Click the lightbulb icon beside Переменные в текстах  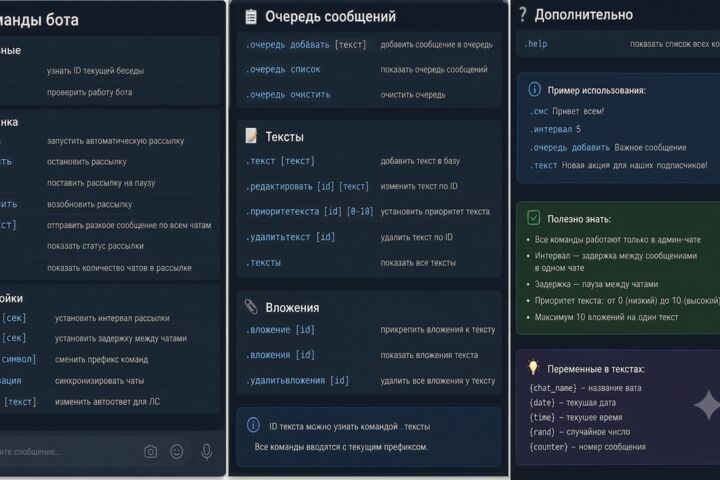533,368
